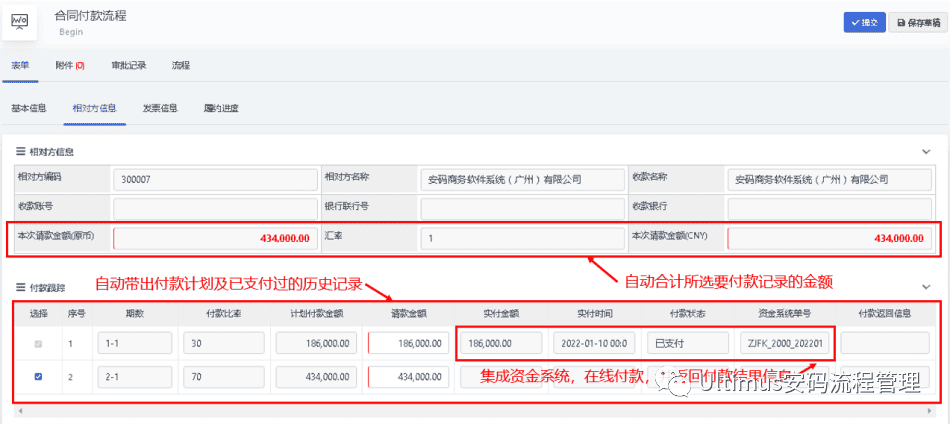Click the 实付金额 field in row 1
Screen dimensions: 951x424
tap(501, 343)
